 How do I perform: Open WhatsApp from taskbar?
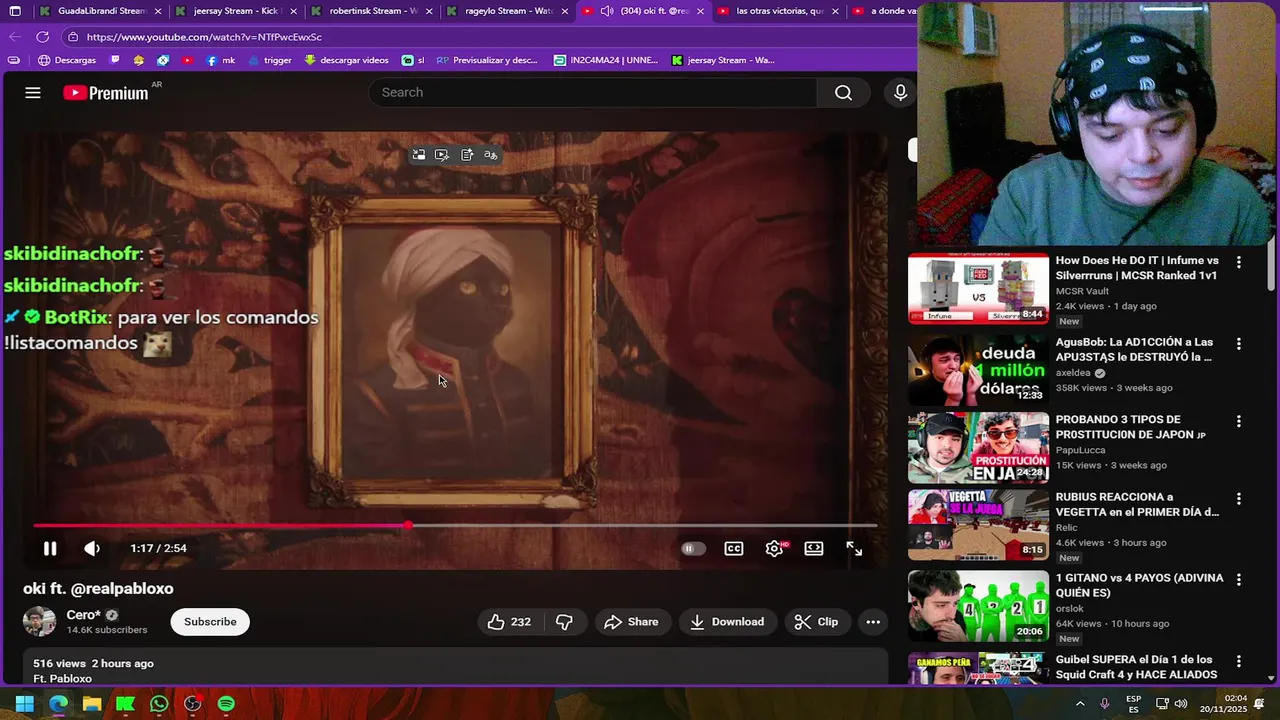159,704
